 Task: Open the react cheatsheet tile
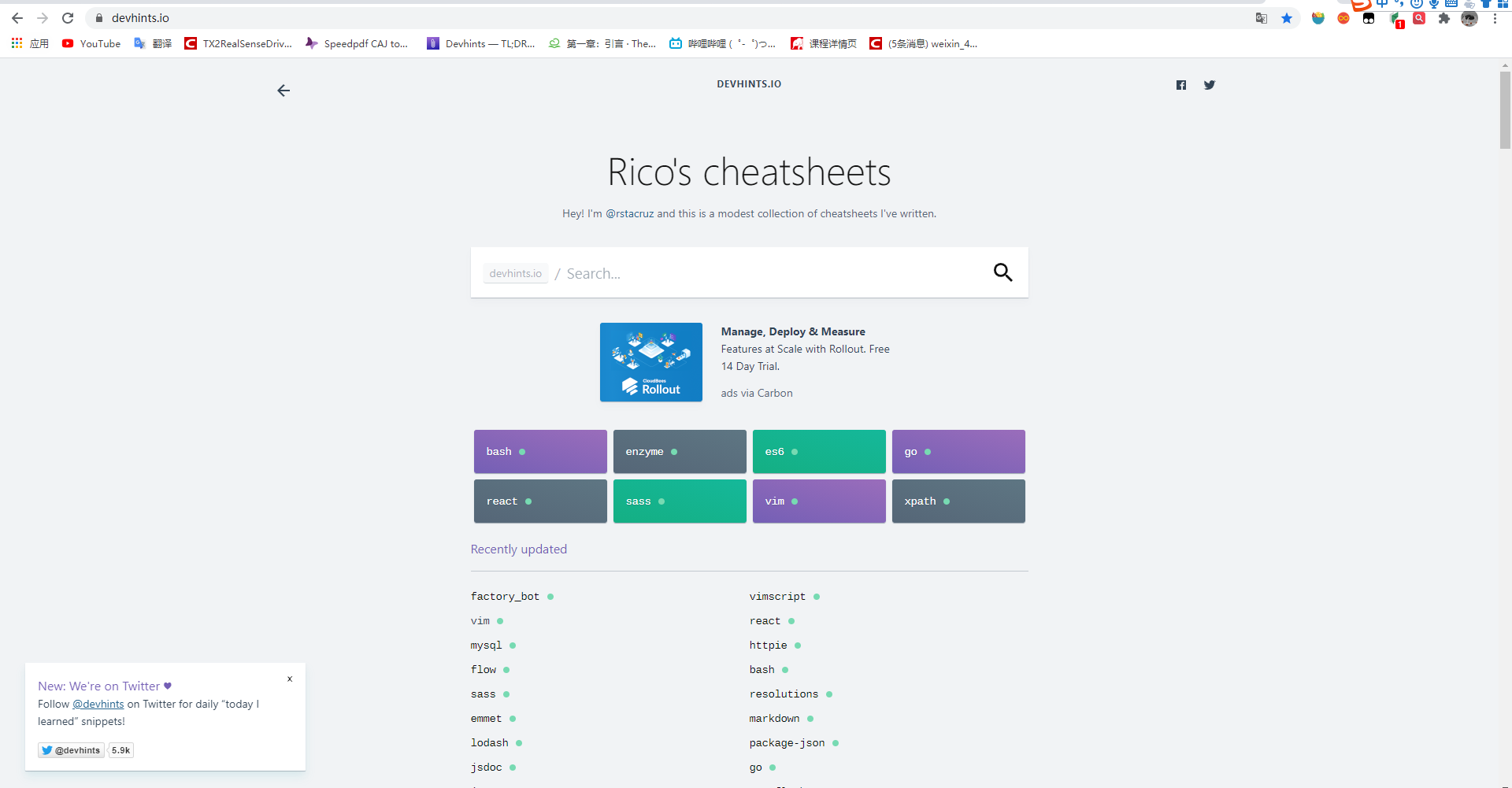[540, 501]
